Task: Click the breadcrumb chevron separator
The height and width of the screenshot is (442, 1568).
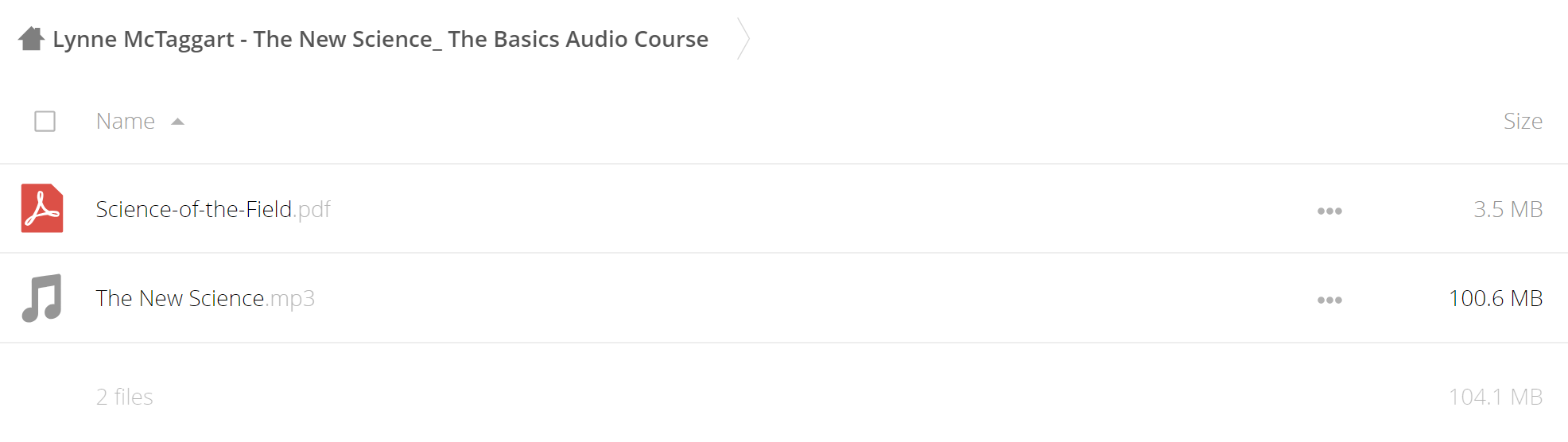Action: (743, 38)
